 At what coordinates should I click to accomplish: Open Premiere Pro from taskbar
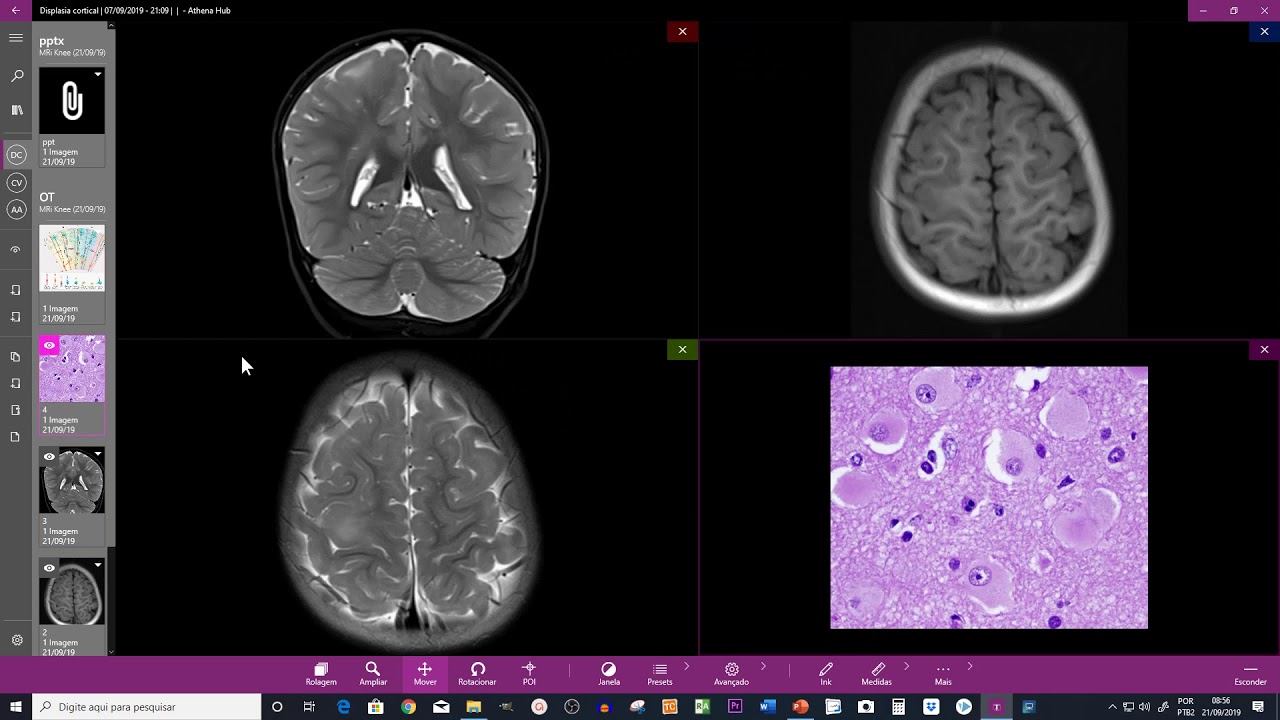735,707
